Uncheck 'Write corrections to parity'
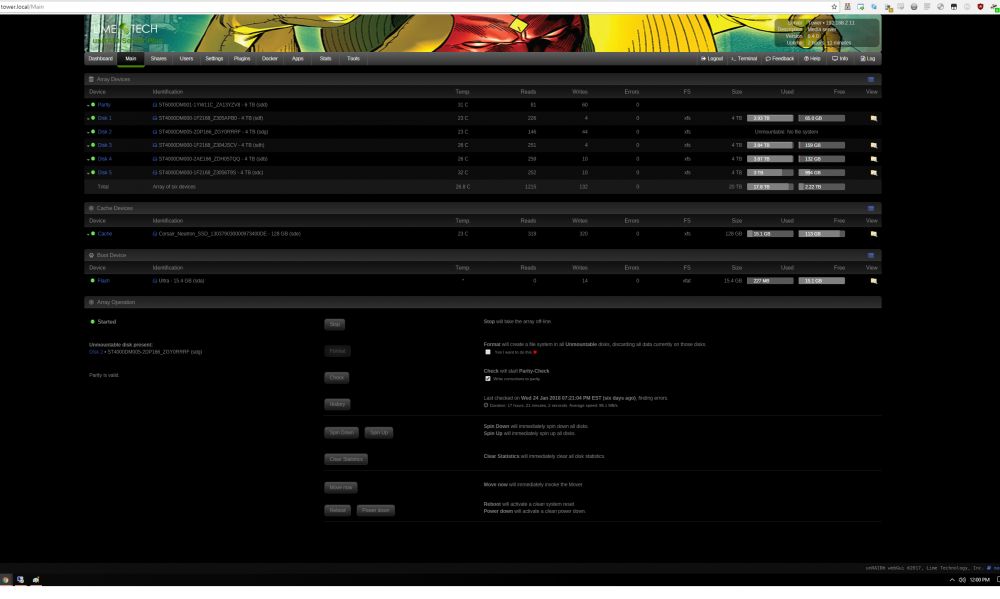The height and width of the screenshot is (599, 1000). coord(488,379)
